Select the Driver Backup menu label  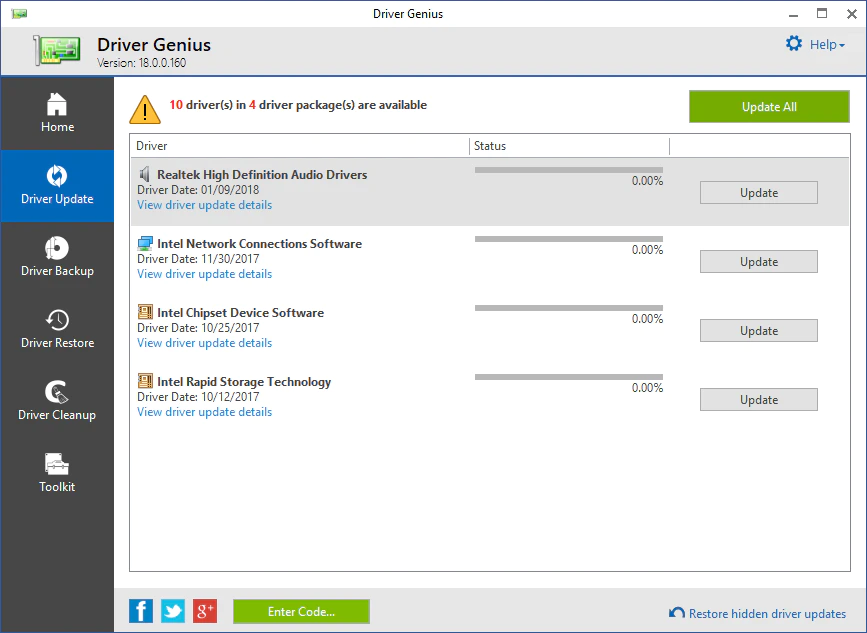click(58, 271)
